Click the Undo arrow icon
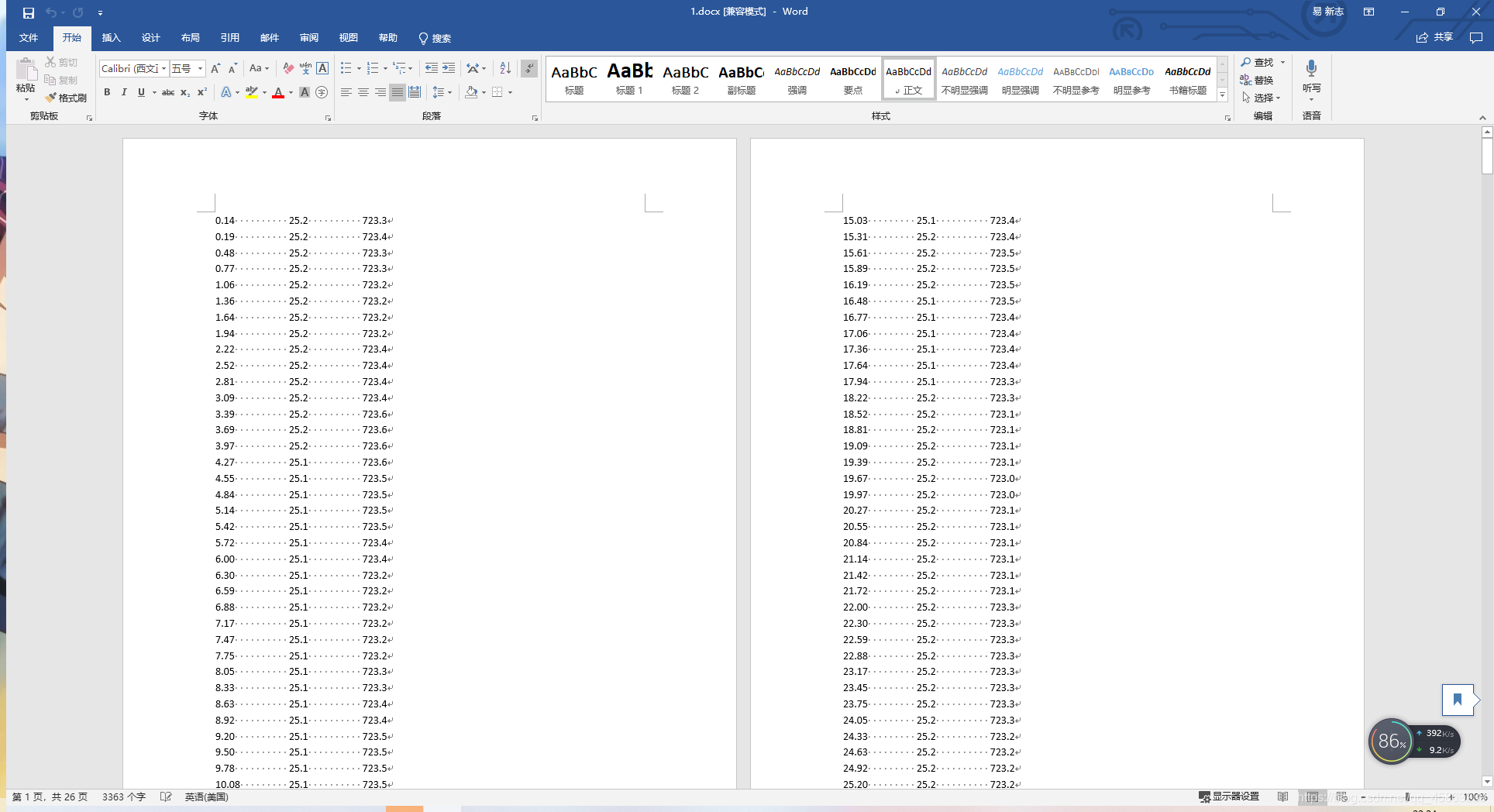 click(x=50, y=12)
